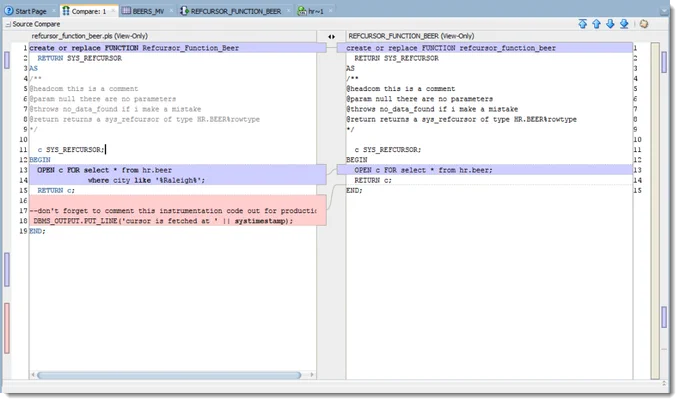Viewport: 680px width, 403px height.
Task: Click the '--don't forget to comment' line
Action: (173, 211)
